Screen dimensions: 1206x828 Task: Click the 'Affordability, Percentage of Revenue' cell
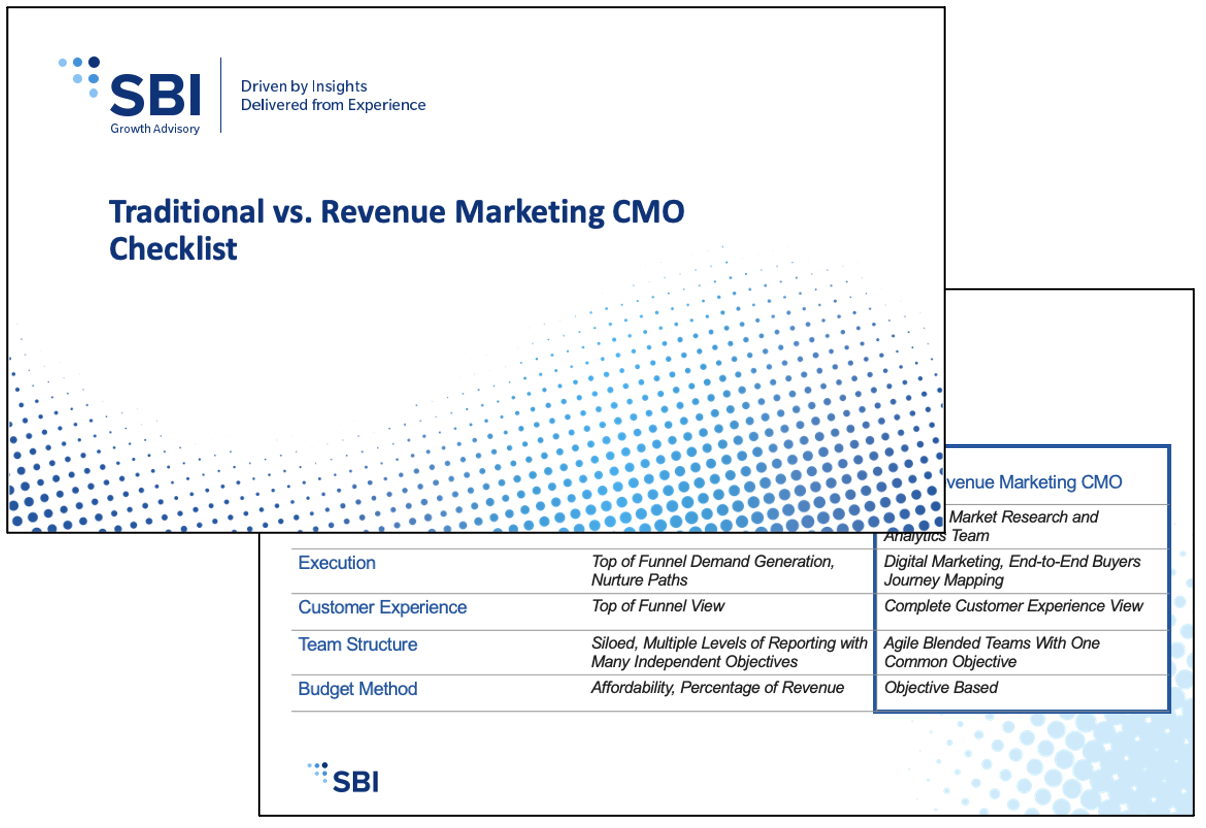click(717, 688)
